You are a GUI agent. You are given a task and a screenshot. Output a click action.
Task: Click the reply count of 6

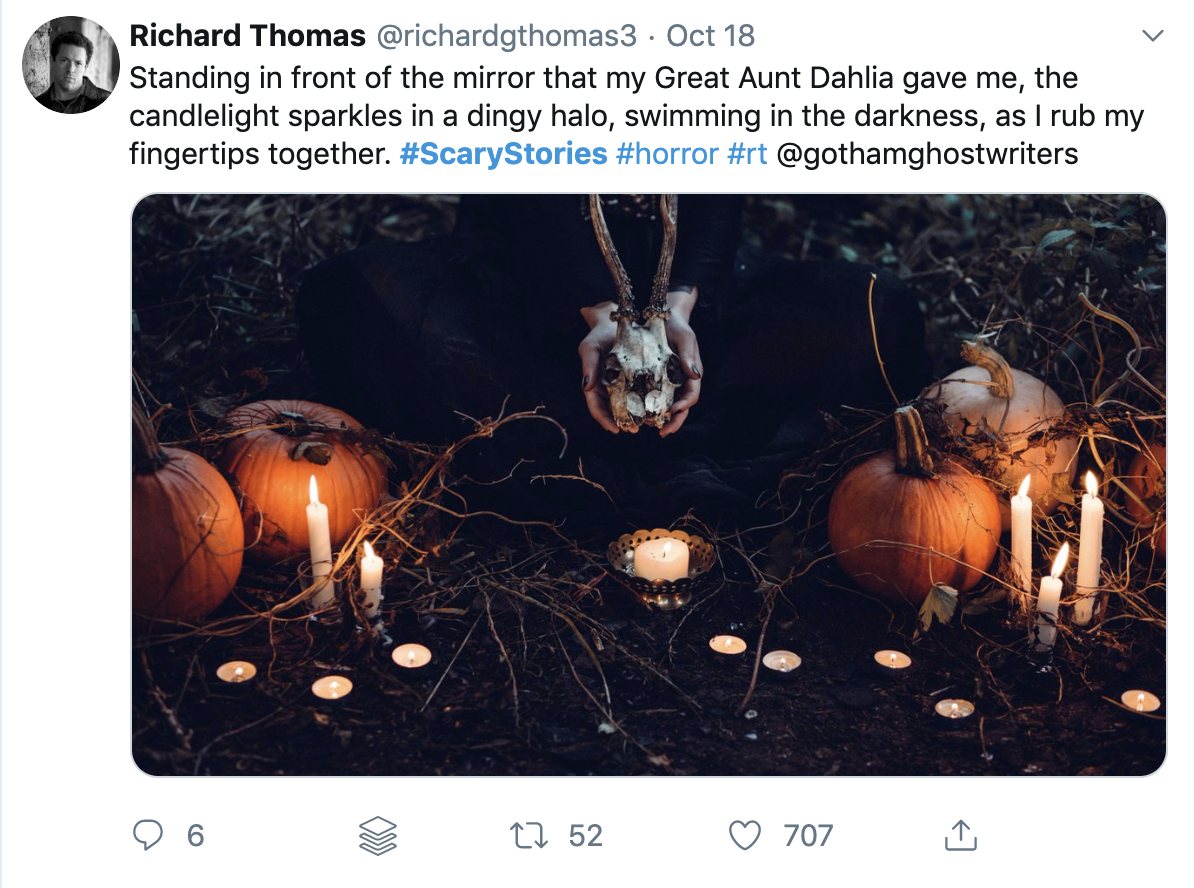[x=195, y=836]
